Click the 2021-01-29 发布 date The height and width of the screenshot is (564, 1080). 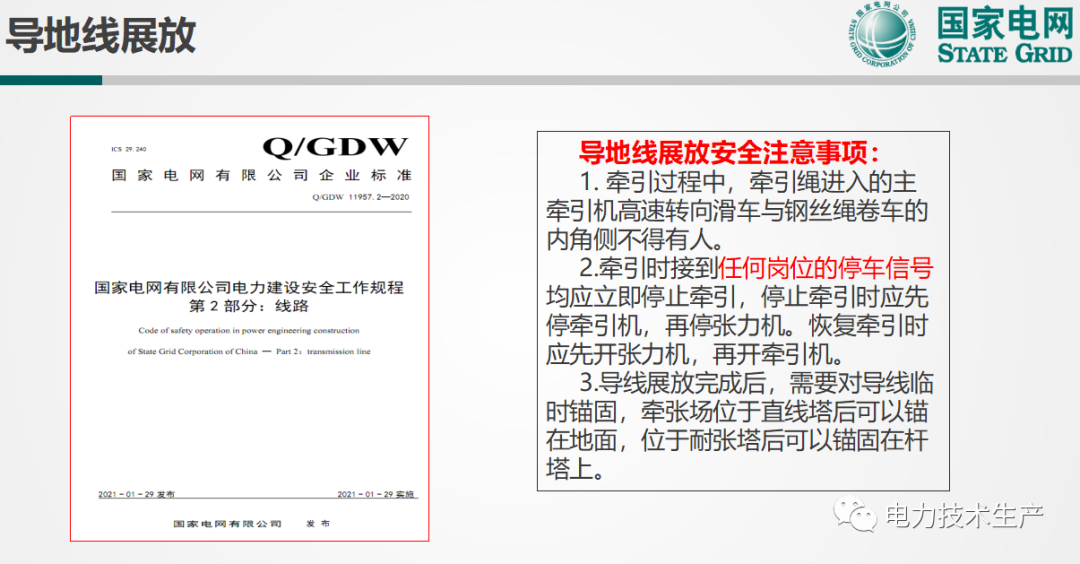coord(136,494)
